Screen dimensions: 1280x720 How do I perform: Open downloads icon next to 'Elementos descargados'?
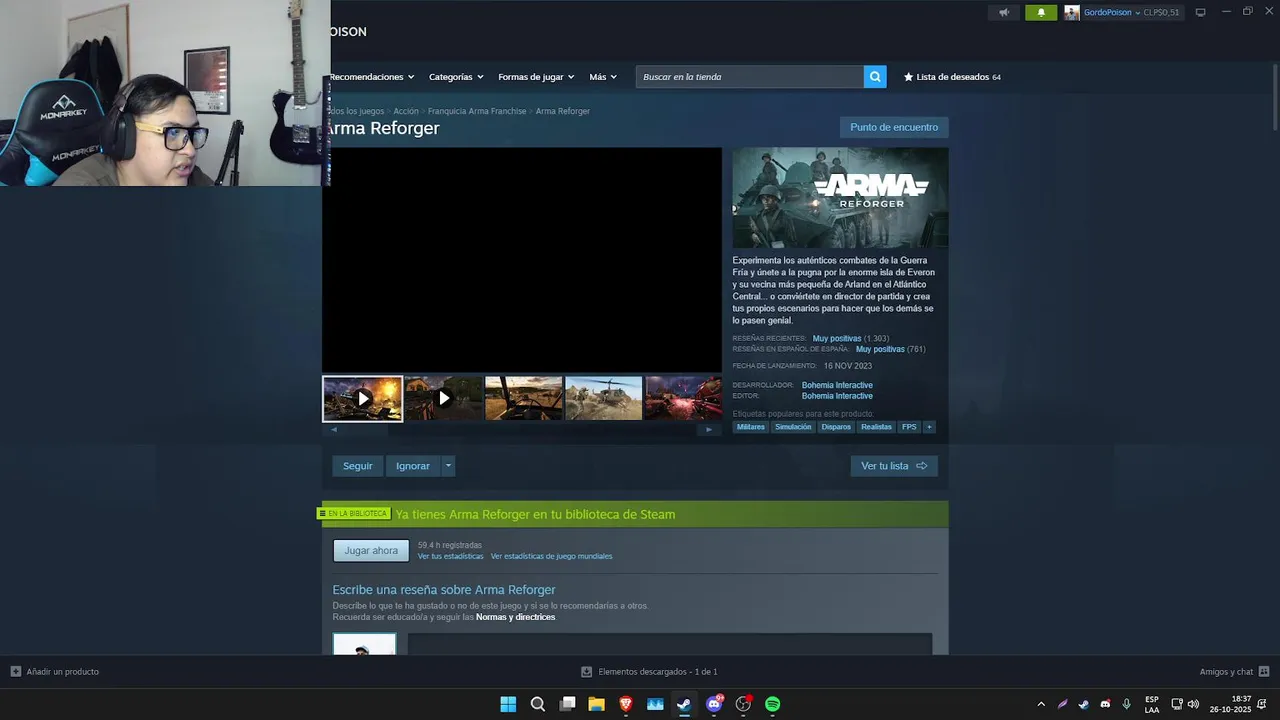(x=587, y=672)
